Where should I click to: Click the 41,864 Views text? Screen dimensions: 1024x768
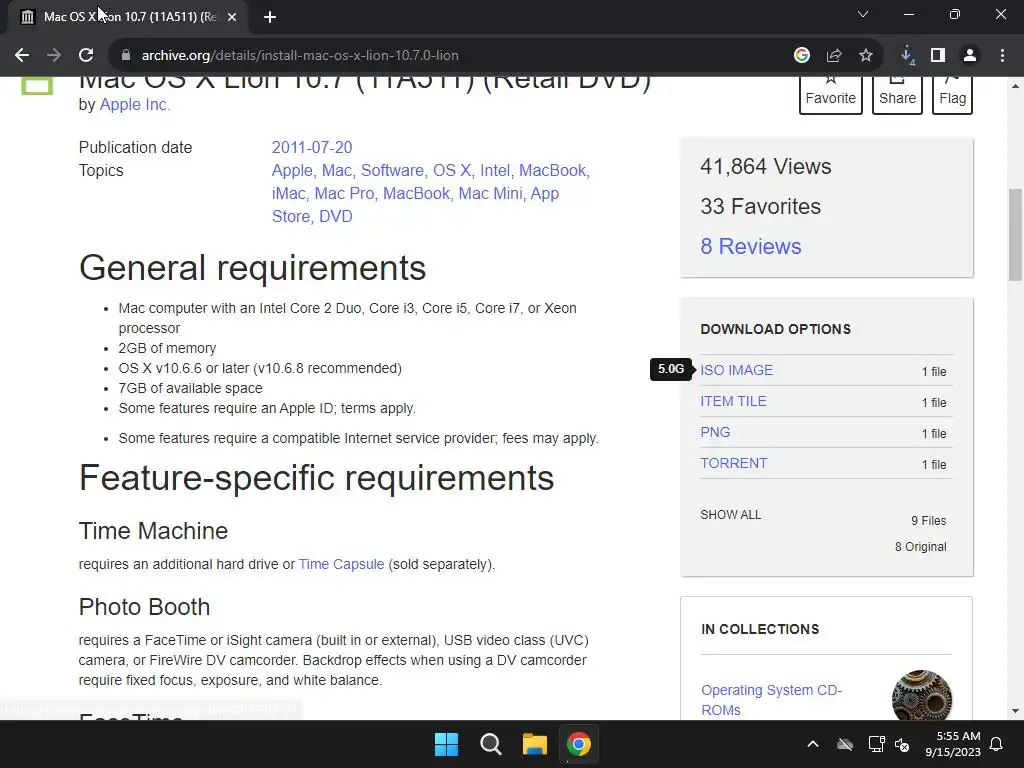[x=765, y=167]
